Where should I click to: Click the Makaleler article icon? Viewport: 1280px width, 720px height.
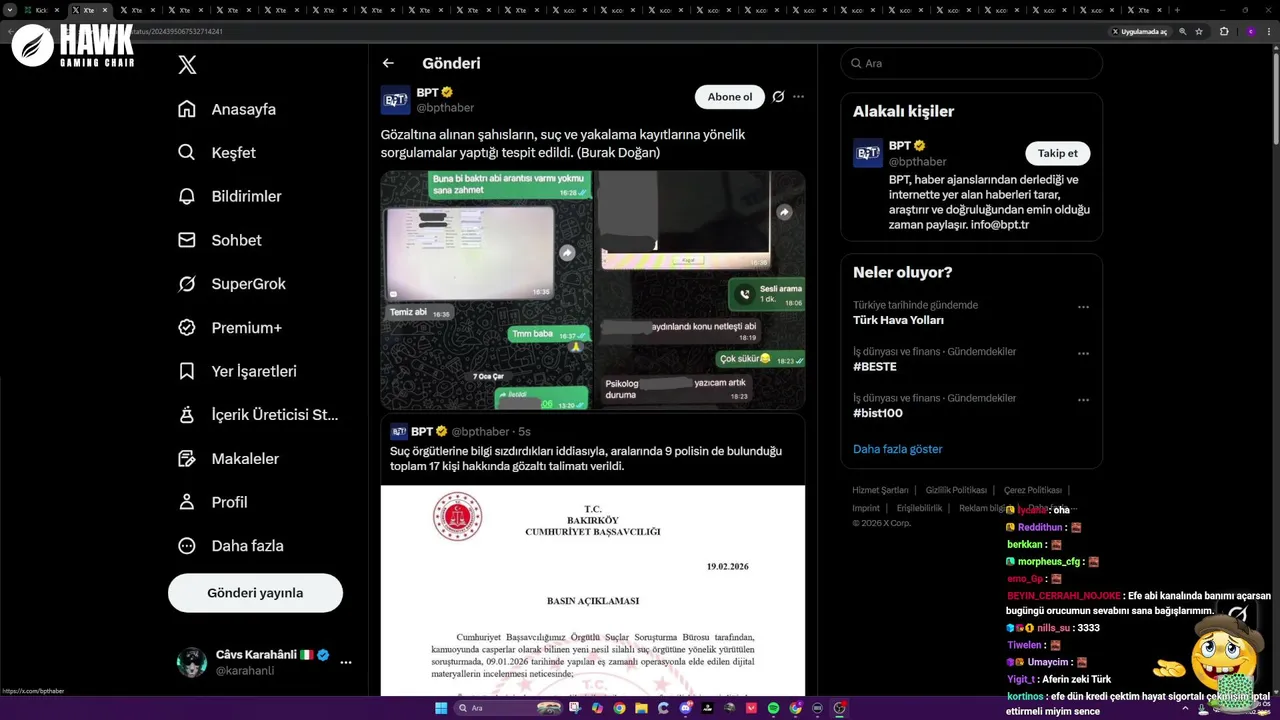tap(187, 458)
